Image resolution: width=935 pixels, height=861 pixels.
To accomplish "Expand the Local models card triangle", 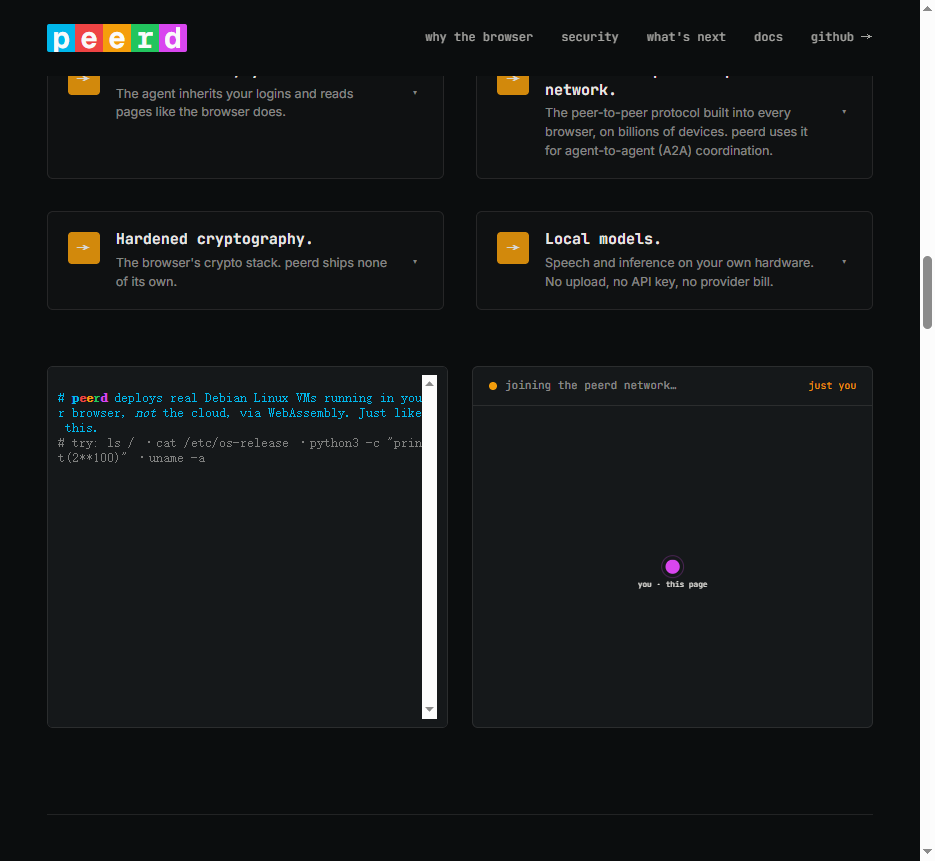I will [844, 262].
